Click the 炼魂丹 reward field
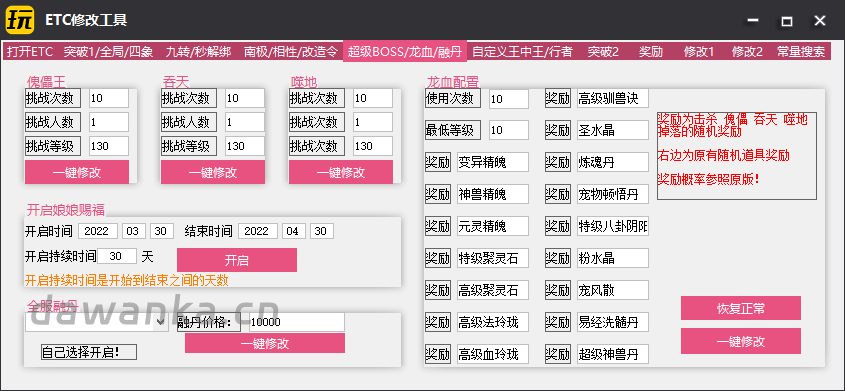Image resolution: width=845 pixels, height=391 pixels. coord(613,162)
